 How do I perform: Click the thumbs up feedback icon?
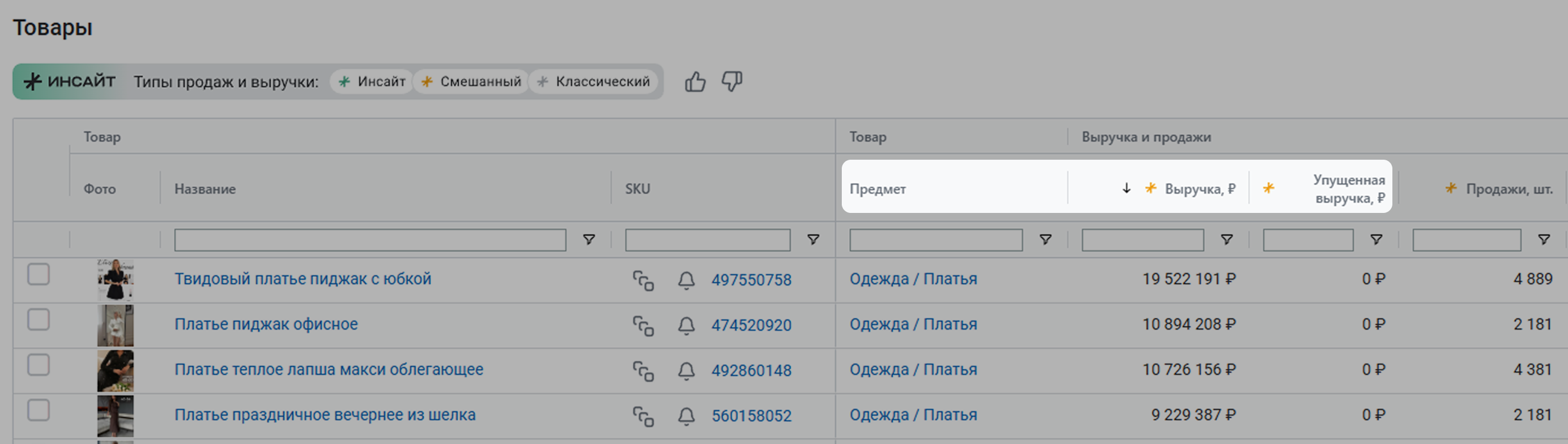coord(694,82)
